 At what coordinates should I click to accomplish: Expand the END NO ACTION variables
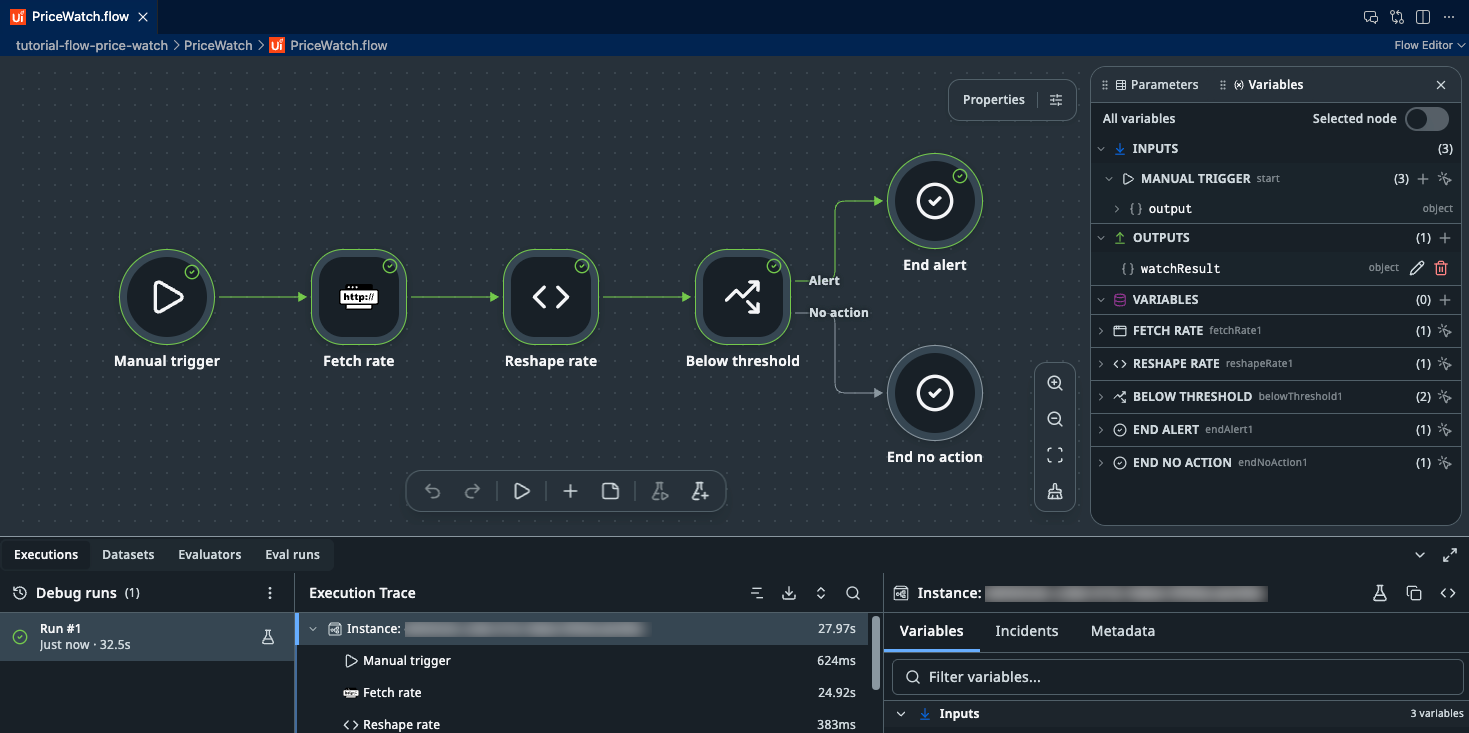[x=1101, y=463]
